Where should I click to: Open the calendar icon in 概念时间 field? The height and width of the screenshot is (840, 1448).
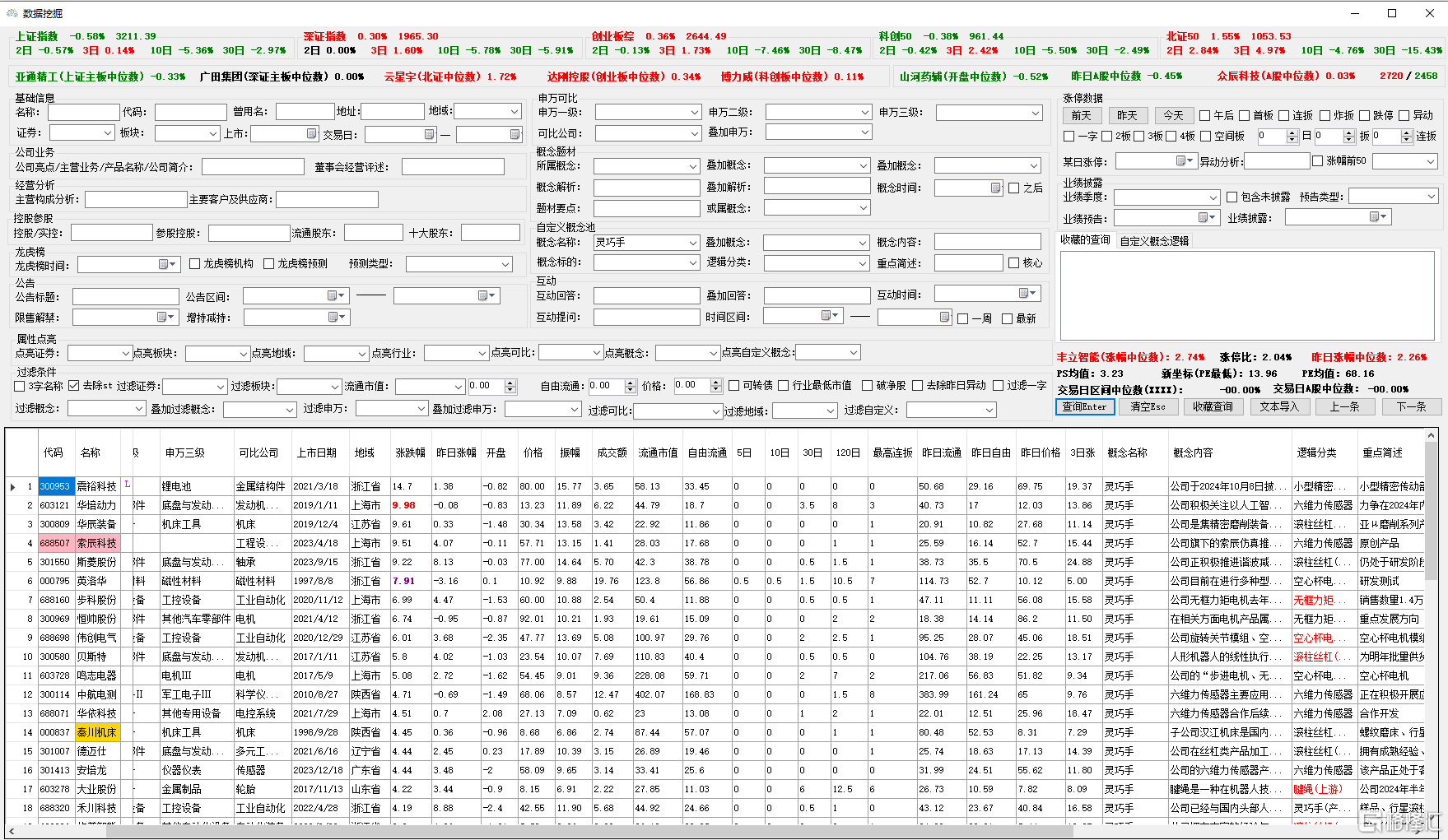(995, 188)
